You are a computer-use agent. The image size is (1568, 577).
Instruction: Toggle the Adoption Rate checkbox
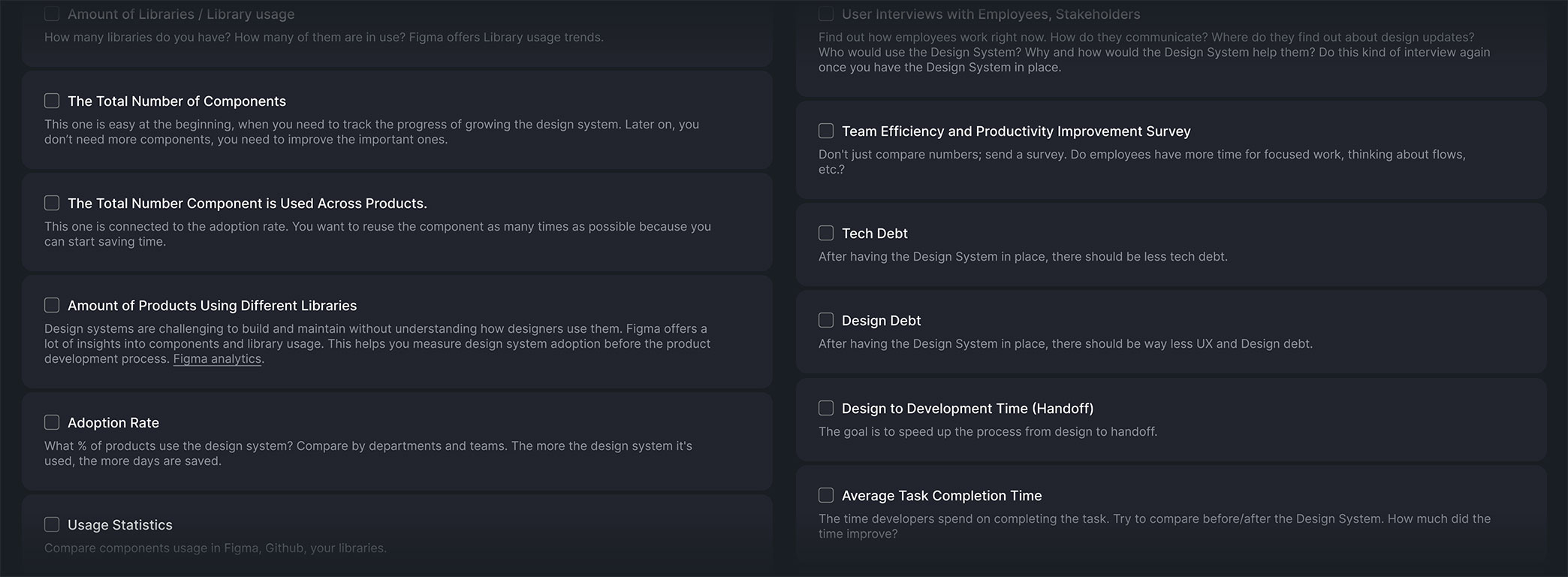52,422
